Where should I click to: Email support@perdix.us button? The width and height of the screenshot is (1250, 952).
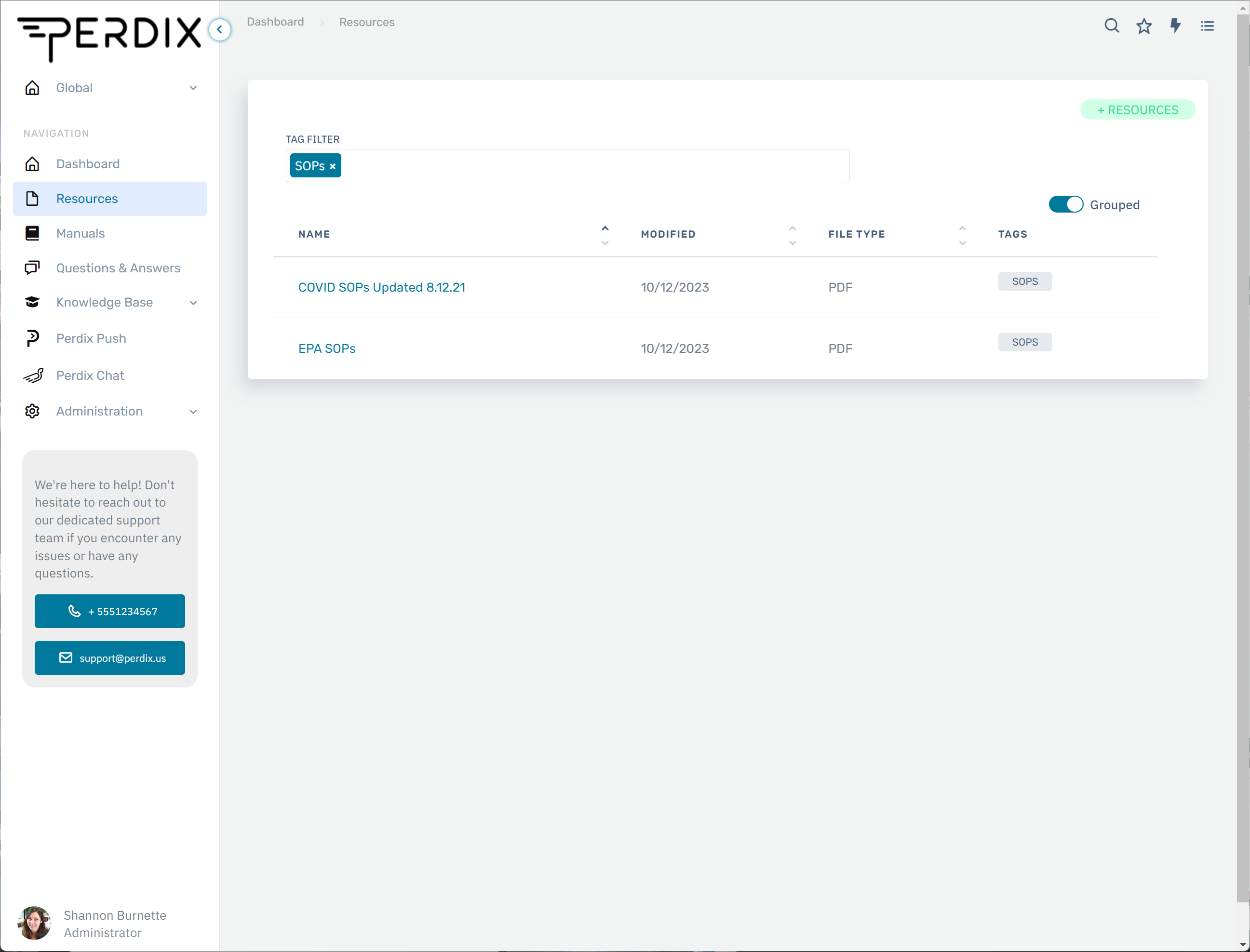(110, 658)
